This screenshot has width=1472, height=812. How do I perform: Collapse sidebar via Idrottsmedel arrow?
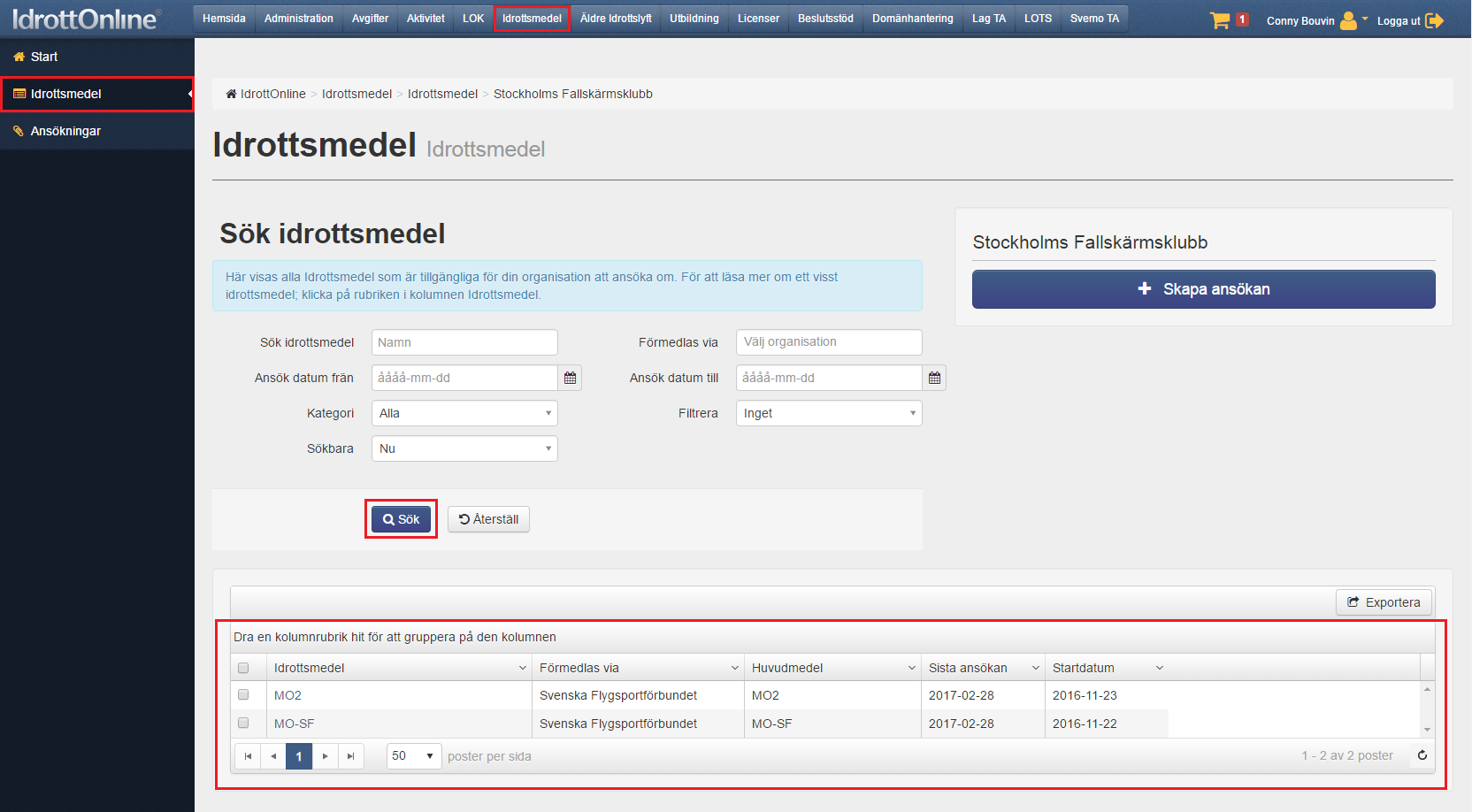click(x=189, y=94)
